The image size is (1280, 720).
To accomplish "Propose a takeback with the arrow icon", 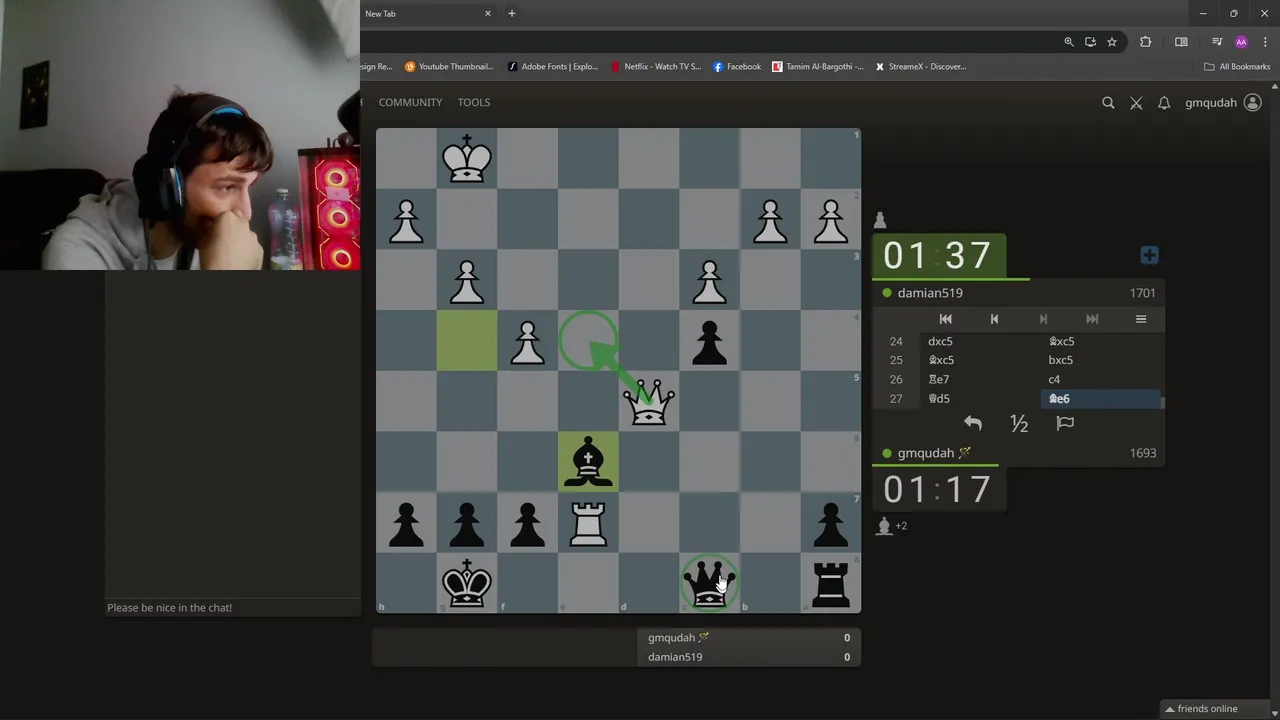I will click(x=973, y=423).
